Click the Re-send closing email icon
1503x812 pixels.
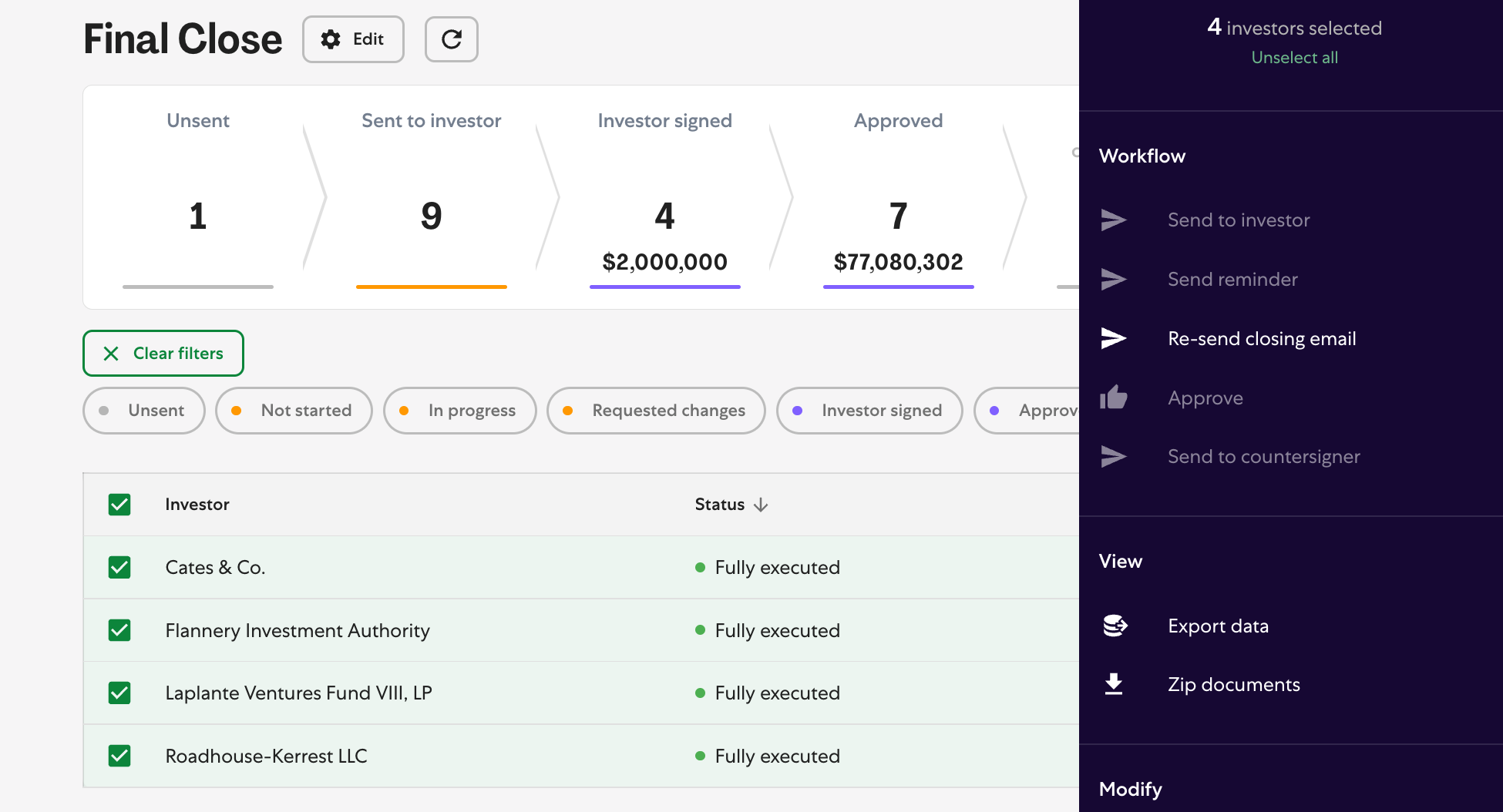coord(1113,339)
